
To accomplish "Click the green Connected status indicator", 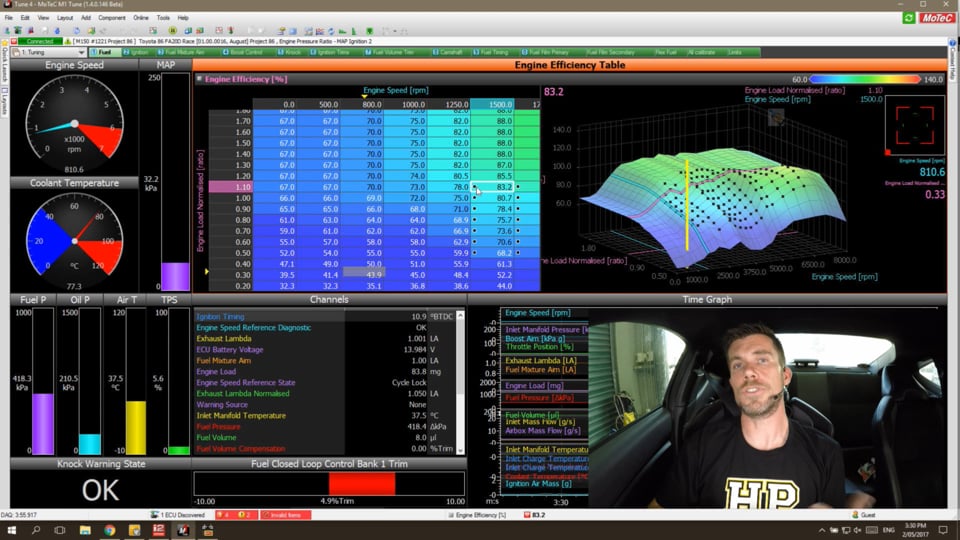I will (x=40, y=42).
